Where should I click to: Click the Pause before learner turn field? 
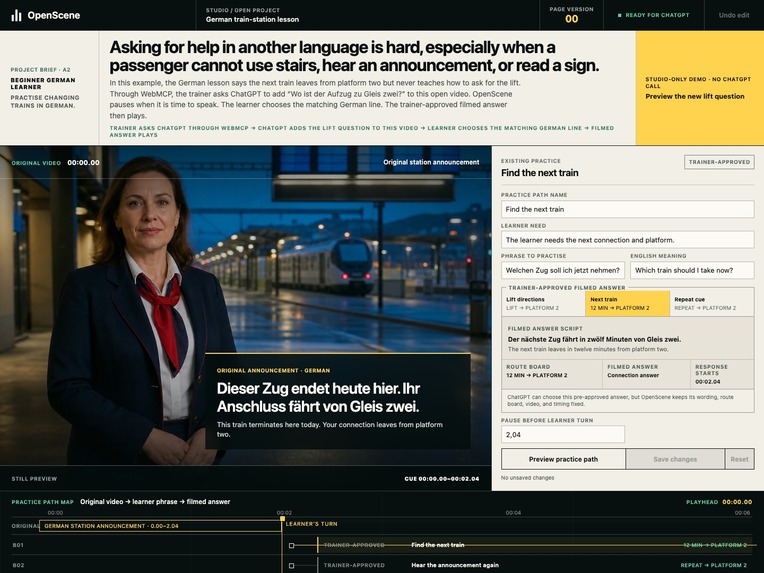(x=563, y=434)
